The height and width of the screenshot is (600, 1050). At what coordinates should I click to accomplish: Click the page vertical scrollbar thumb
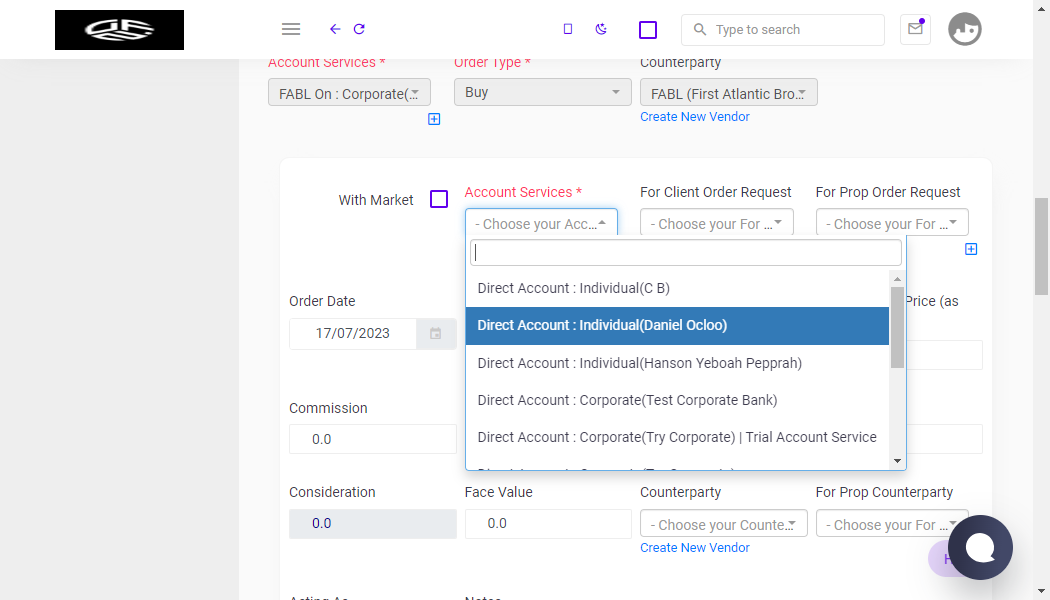pyautogui.click(x=1041, y=246)
